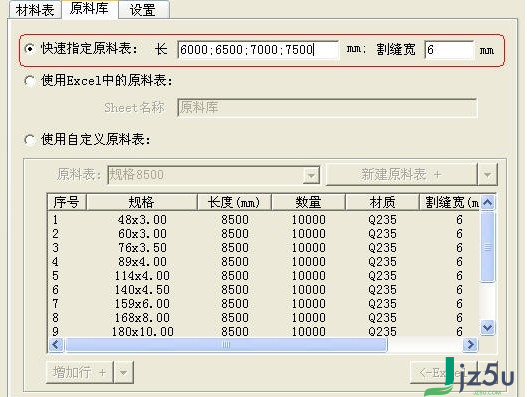Click Q235 material in row 3
527x397 pixels.
pyautogui.click(x=382, y=248)
